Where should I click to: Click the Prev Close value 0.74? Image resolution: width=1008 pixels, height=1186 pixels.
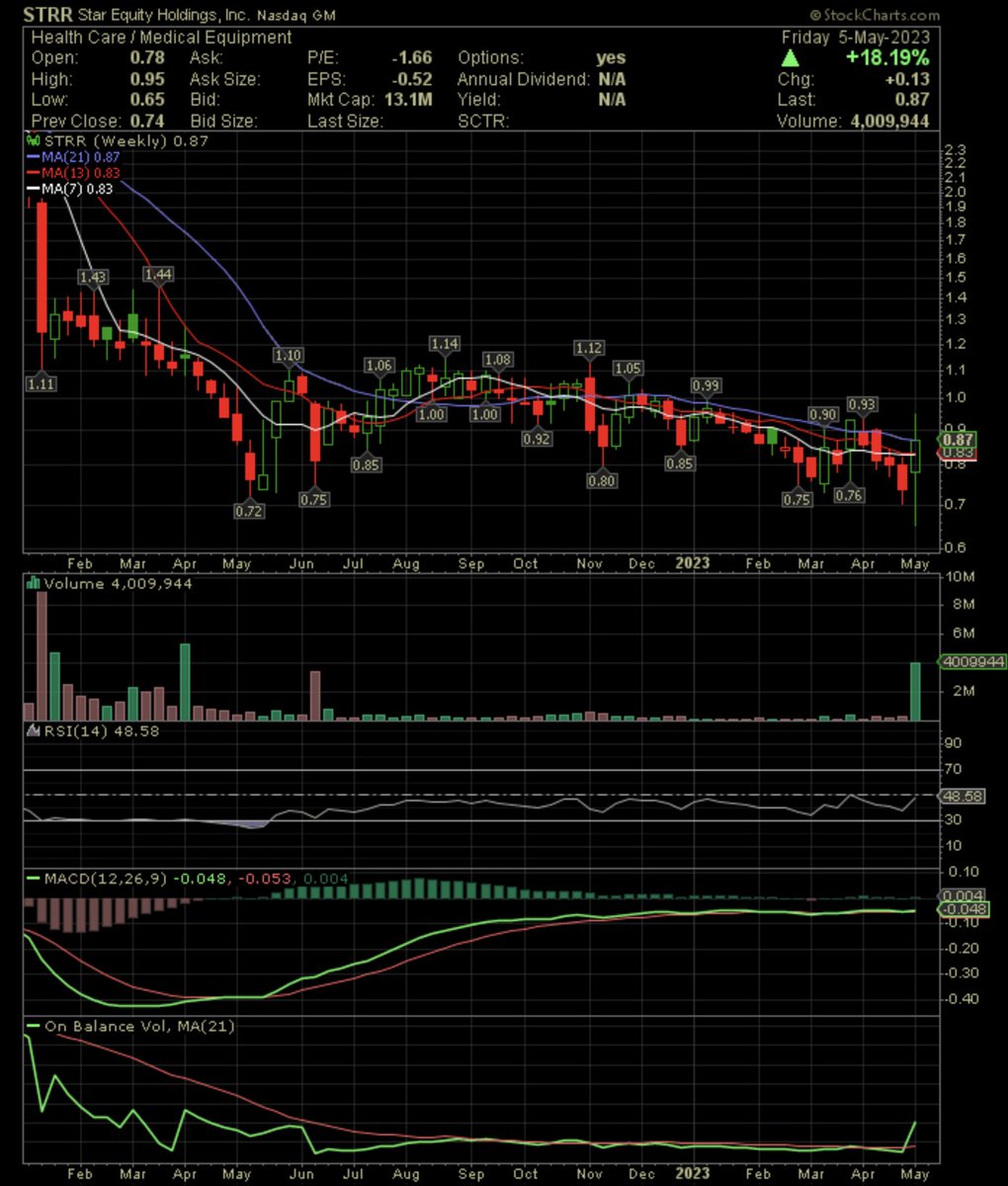[148, 121]
